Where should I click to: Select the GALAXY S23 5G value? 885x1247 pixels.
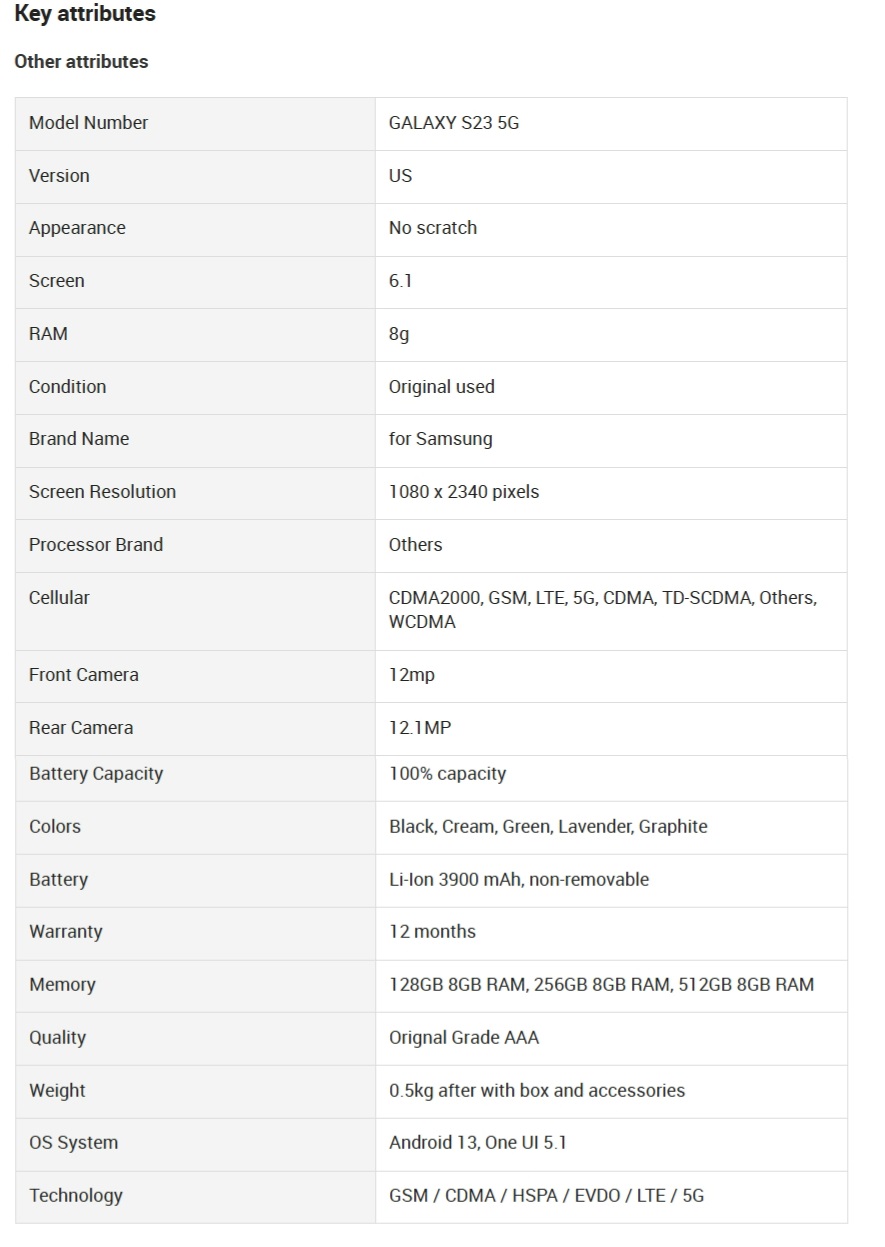pos(454,124)
